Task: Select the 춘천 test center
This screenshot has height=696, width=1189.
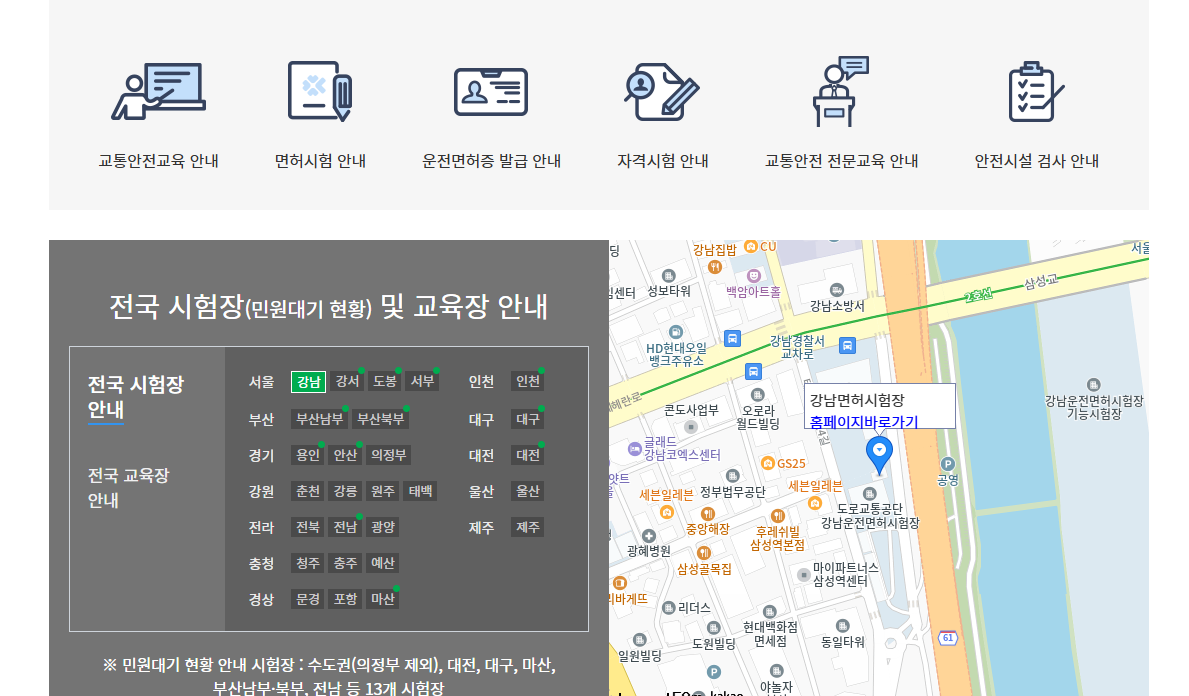Action: pyautogui.click(x=308, y=491)
